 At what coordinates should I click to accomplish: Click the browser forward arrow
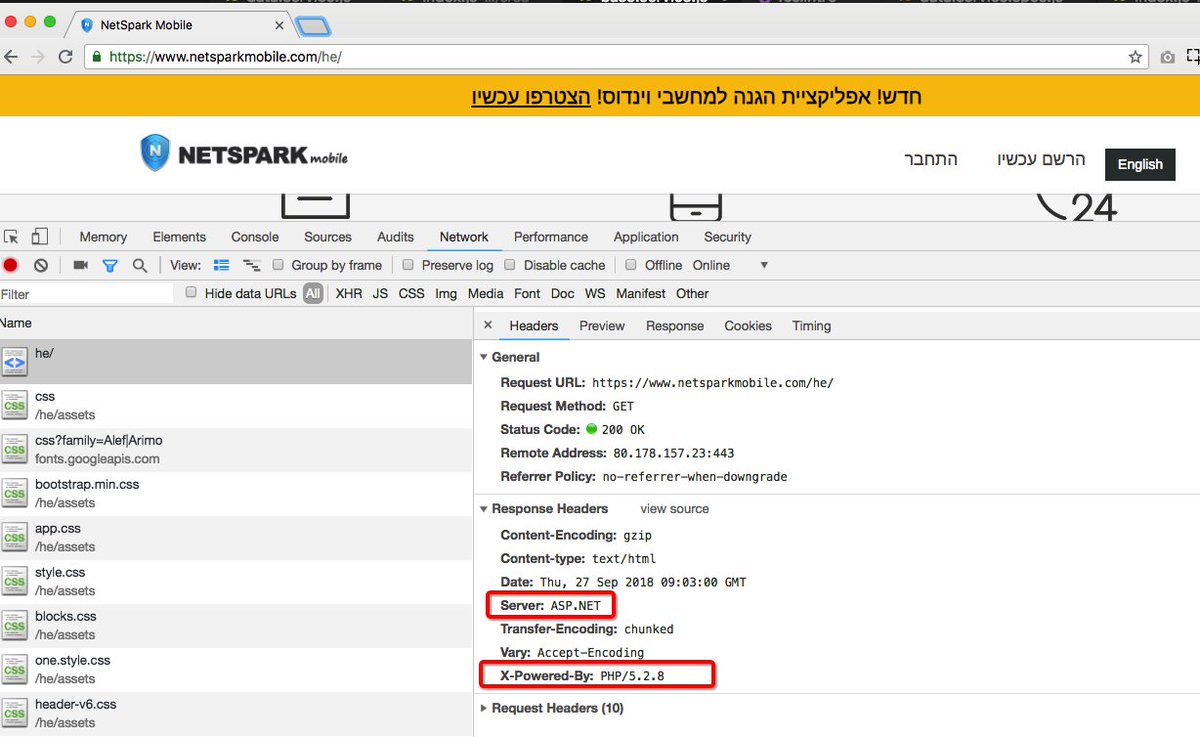(38, 57)
